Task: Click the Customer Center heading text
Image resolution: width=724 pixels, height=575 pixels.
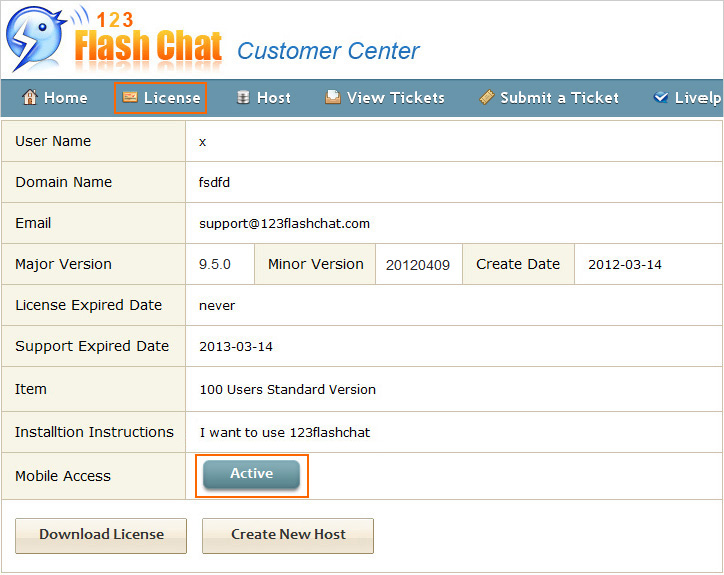Action: click(328, 51)
